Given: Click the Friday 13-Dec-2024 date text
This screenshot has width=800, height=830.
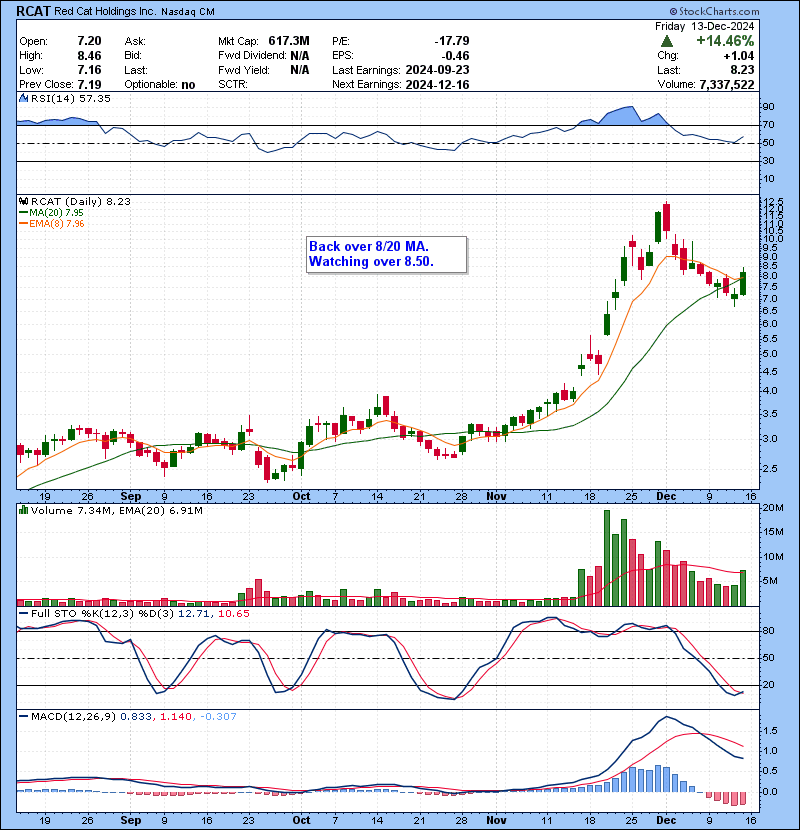Looking at the screenshot, I should pos(705,26).
